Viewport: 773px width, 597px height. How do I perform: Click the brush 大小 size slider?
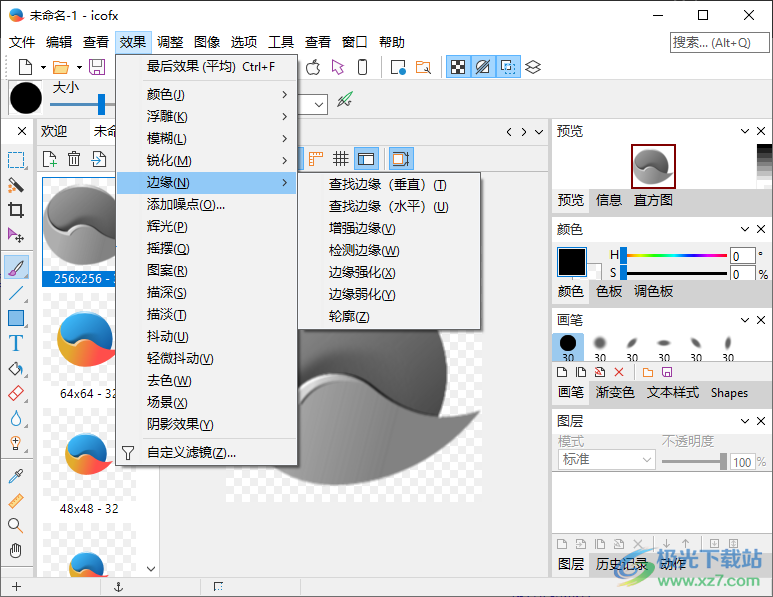[x=83, y=104]
